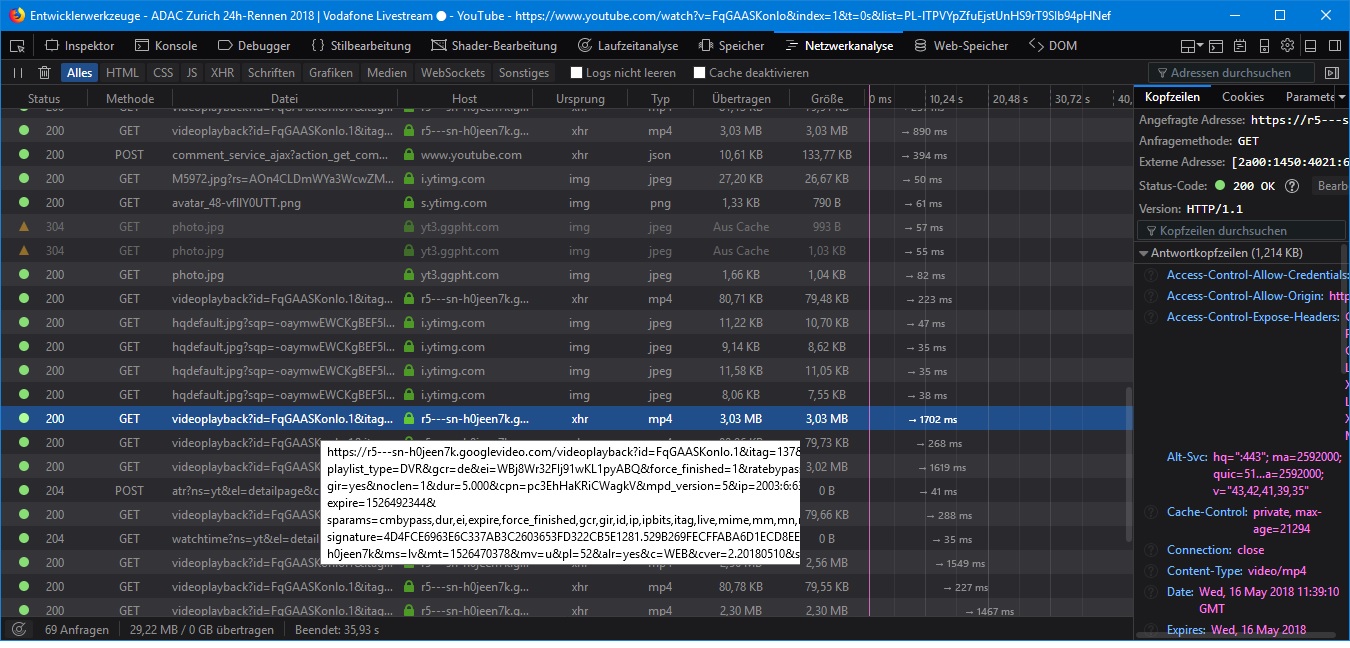
Task: Toggle the Grafiken filter
Action: tap(331, 73)
